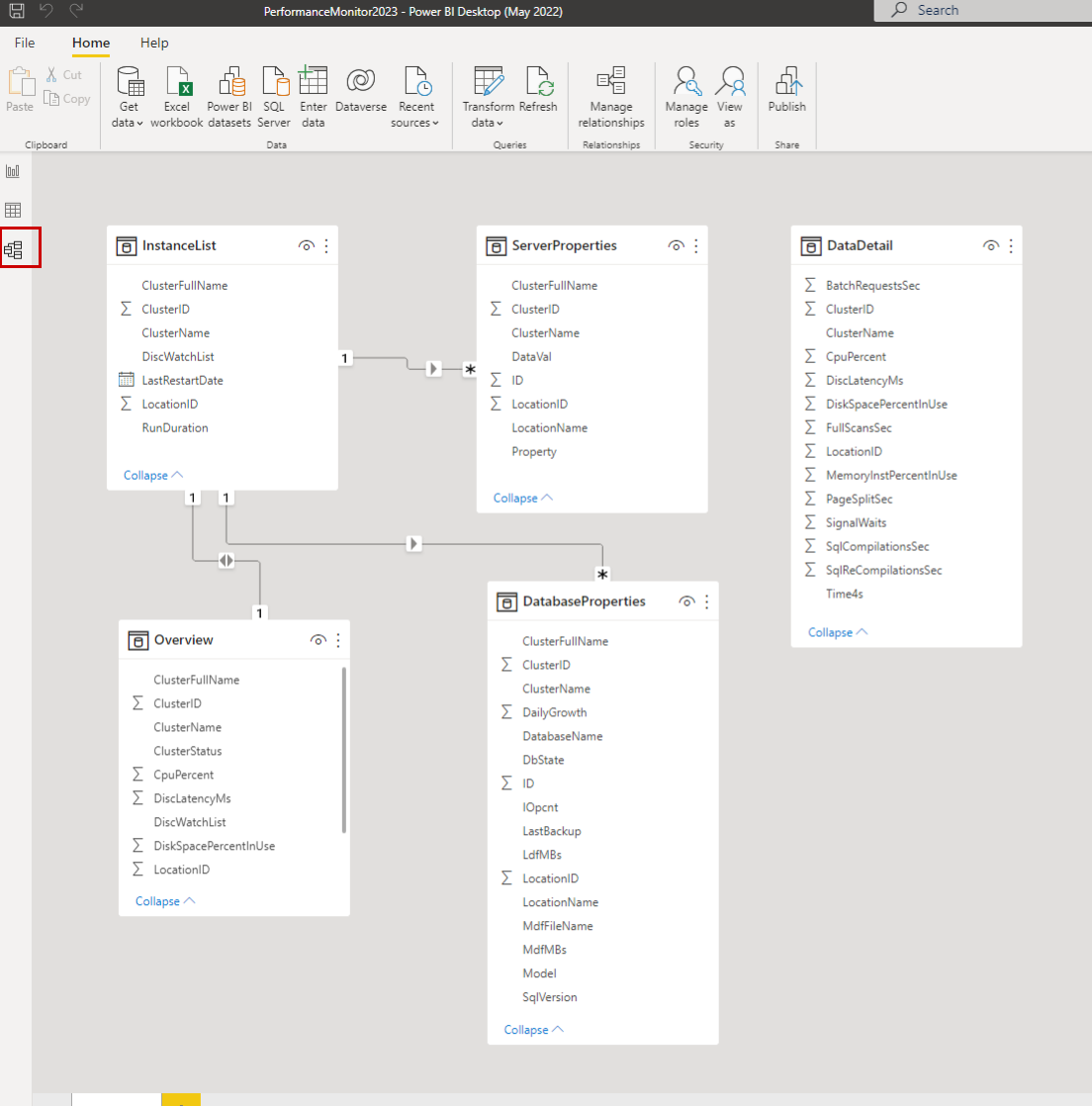Open Manage relationships

(x=611, y=94)
